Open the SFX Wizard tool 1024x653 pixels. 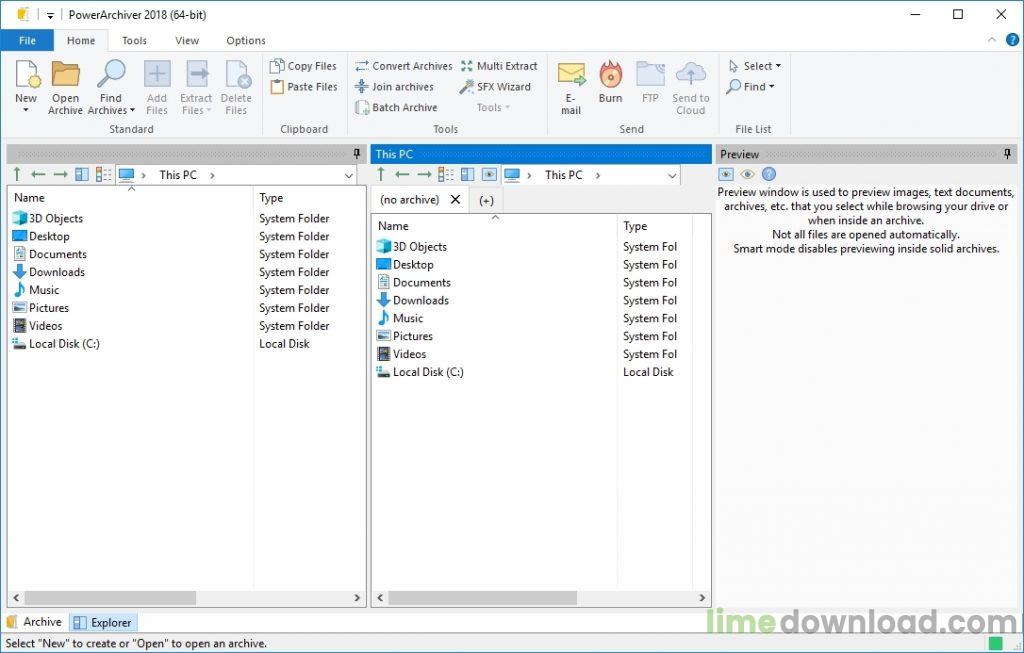[496, 87]
